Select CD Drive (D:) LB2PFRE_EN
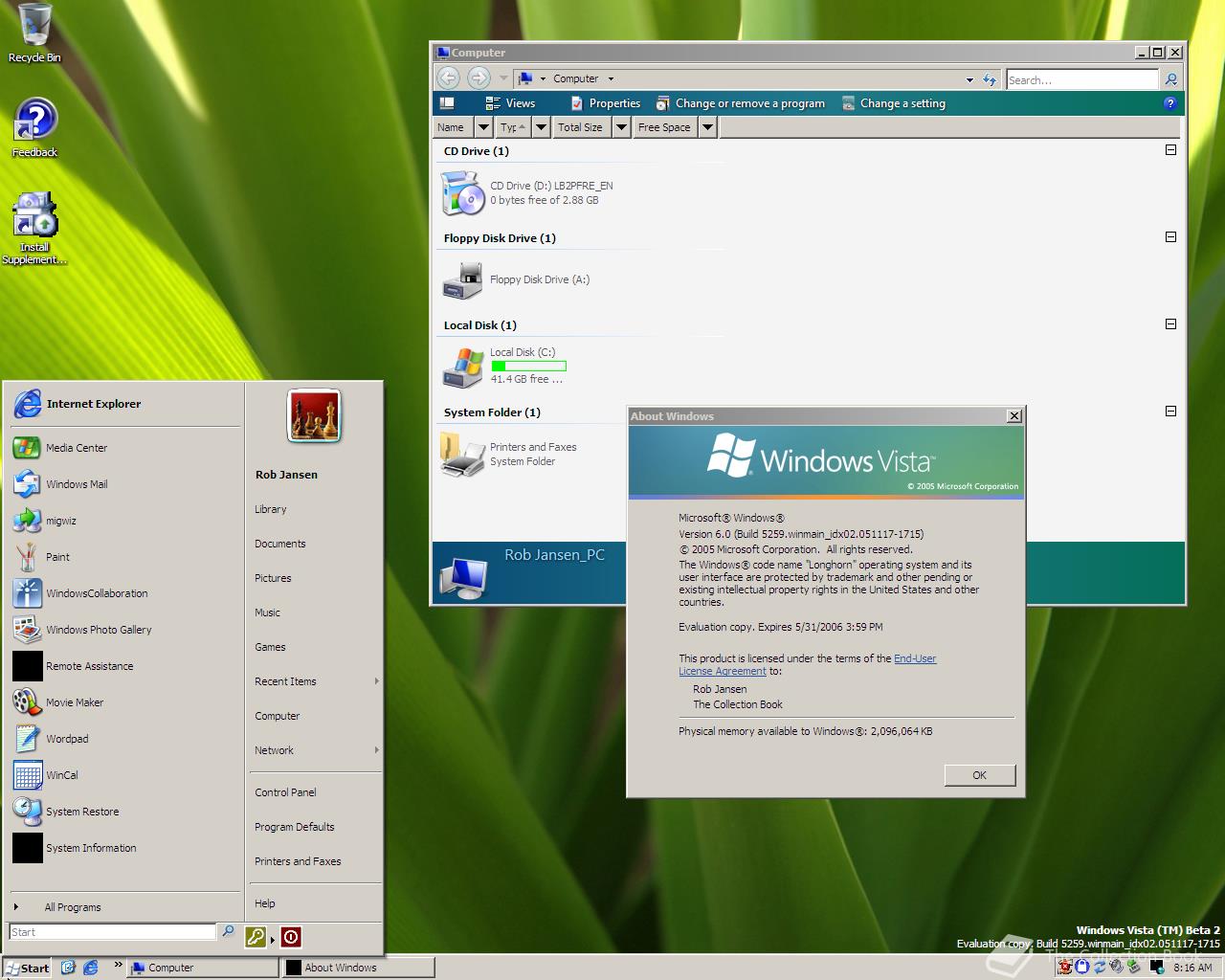Image resolution: width=1225 pixels, height=980 pixels. (527, 192)
